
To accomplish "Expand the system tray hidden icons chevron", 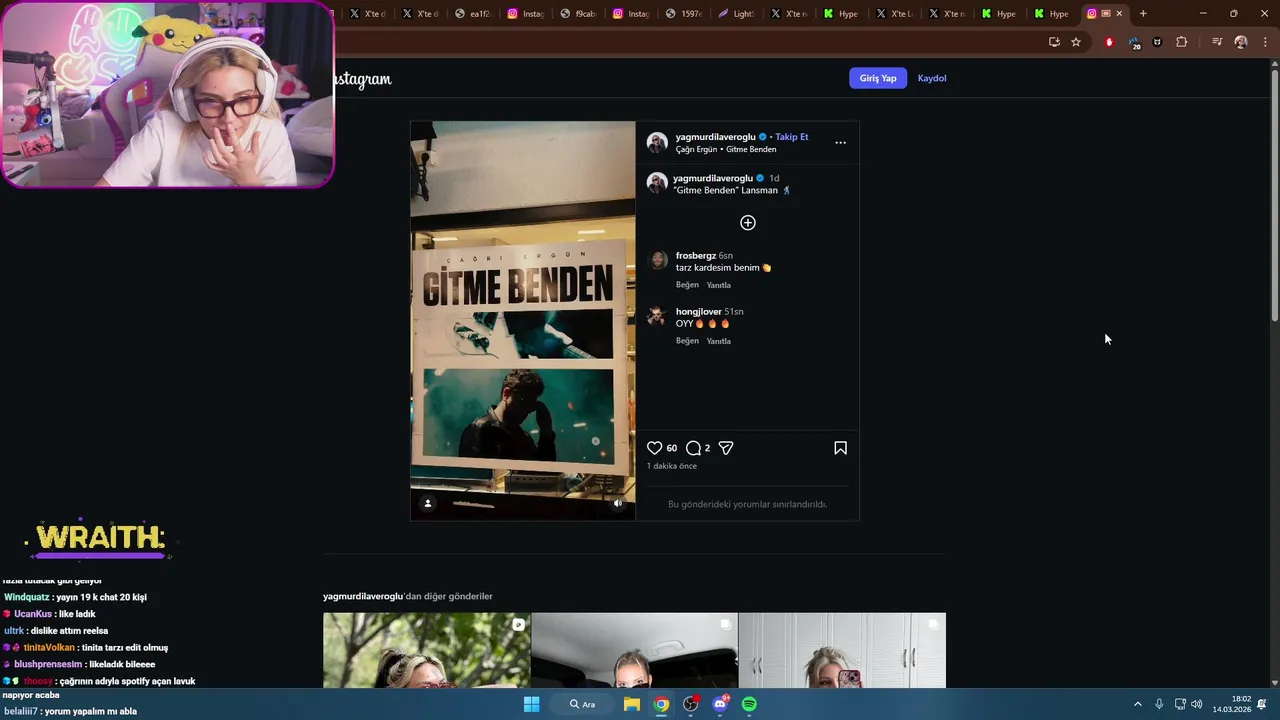I will click(1137, 704).
